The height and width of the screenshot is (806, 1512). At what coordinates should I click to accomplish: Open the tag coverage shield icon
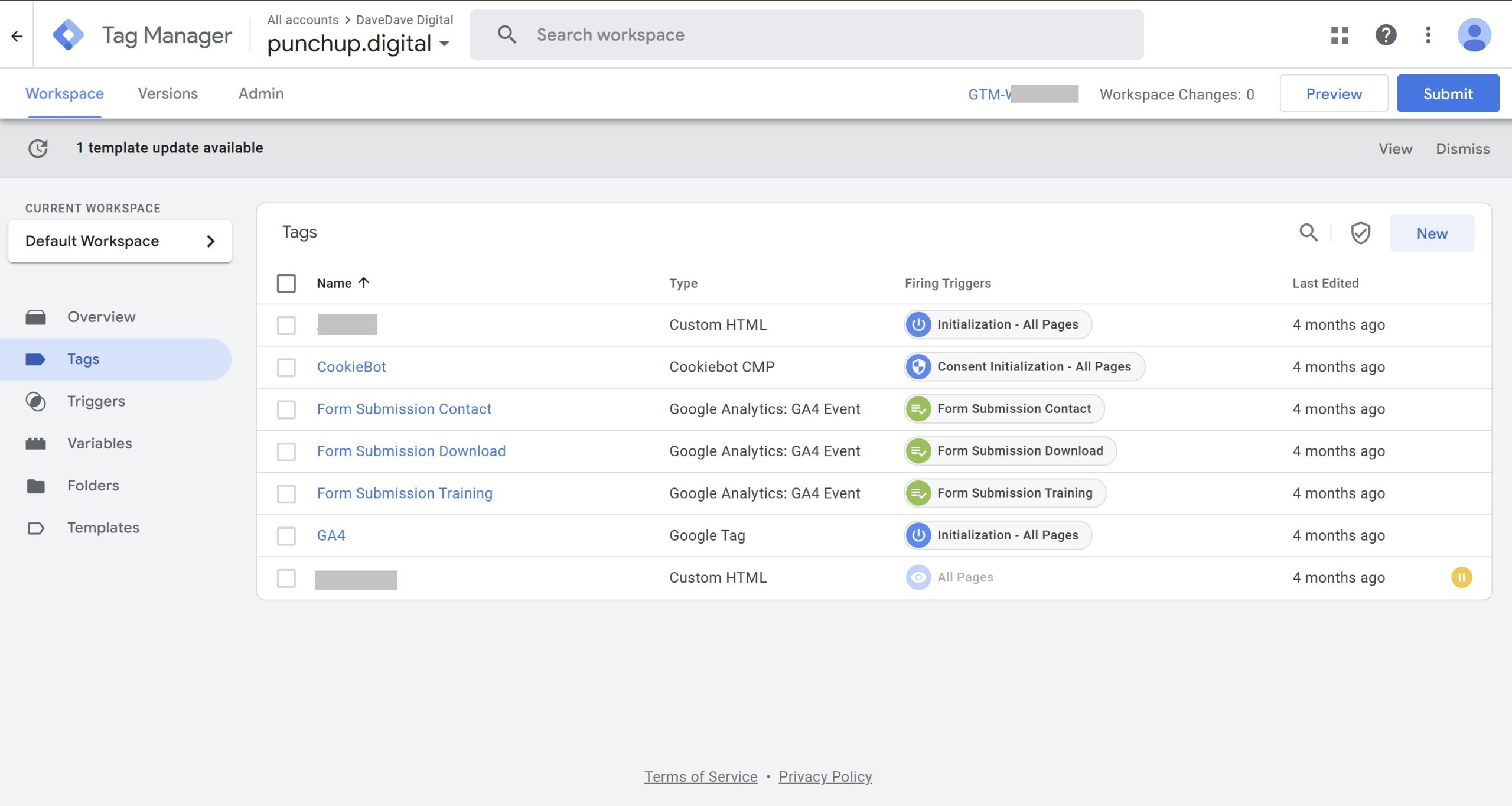(1360, 232)
